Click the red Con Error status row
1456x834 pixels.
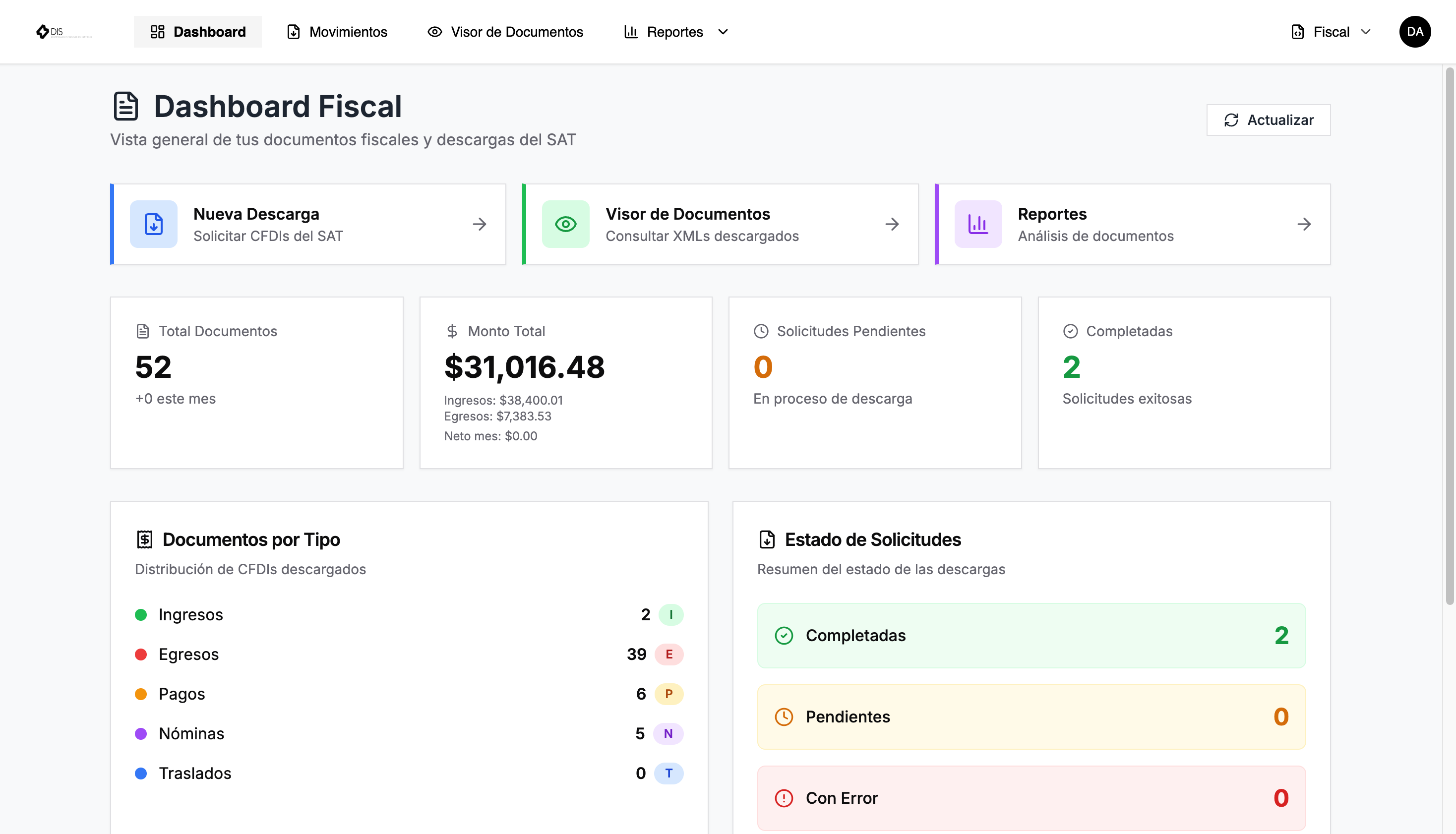tap(1031, 798)
